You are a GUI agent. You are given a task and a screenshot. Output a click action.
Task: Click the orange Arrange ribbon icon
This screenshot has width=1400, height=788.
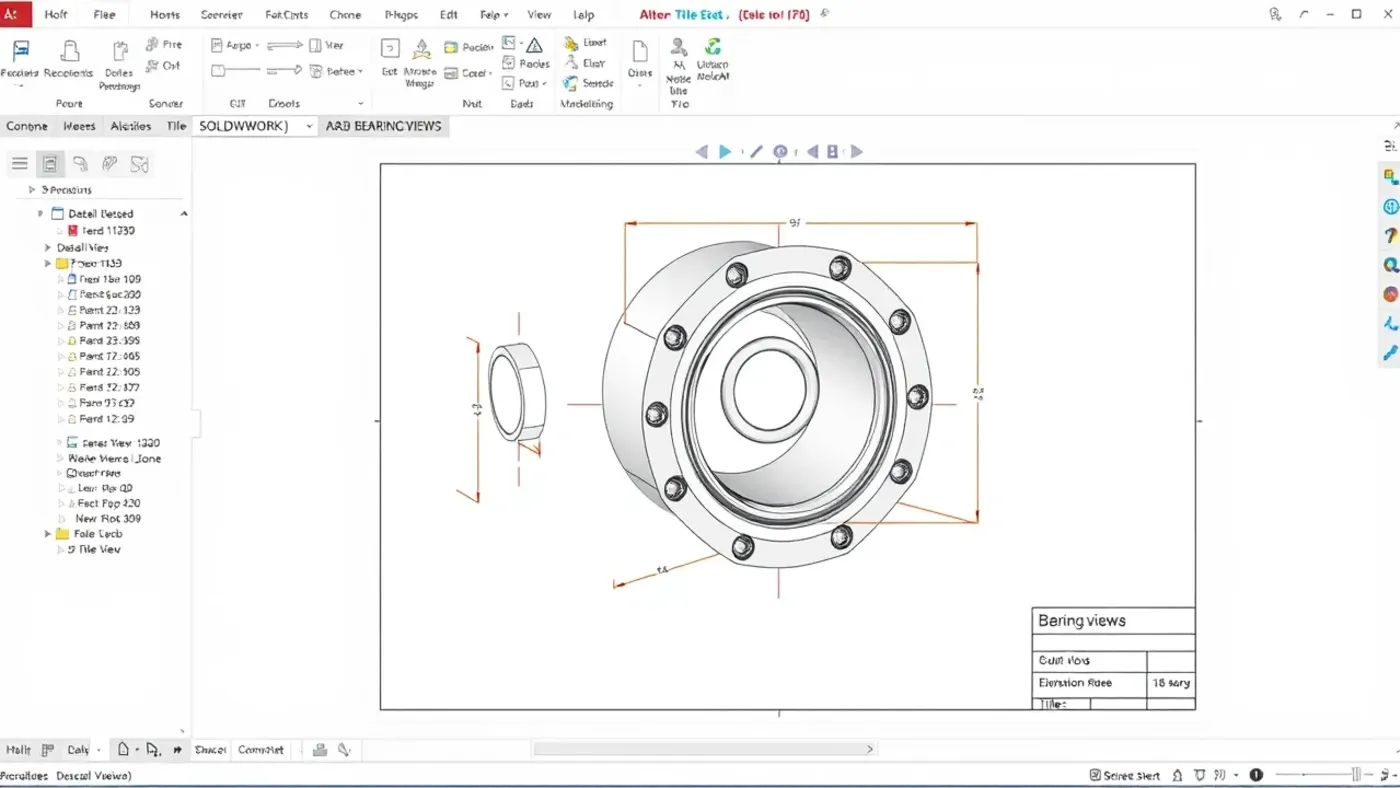[x=421, y=50]
